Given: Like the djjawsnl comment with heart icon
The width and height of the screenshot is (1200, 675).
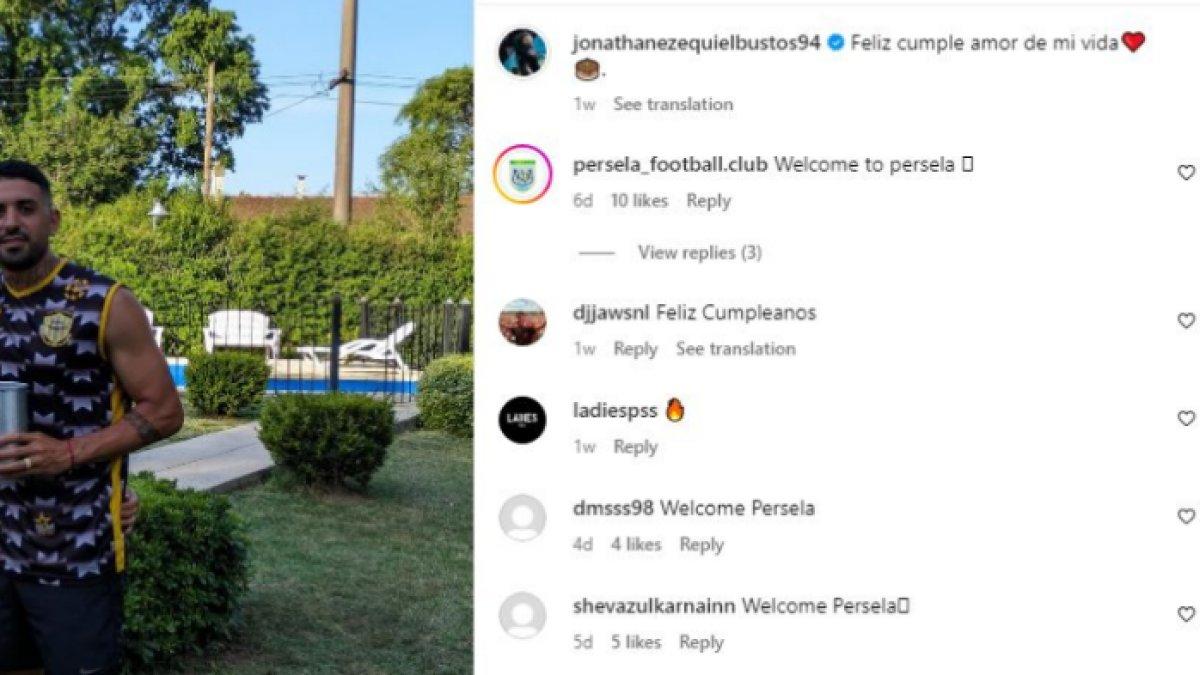Looking at the screenshot, I should (1186, 321).
